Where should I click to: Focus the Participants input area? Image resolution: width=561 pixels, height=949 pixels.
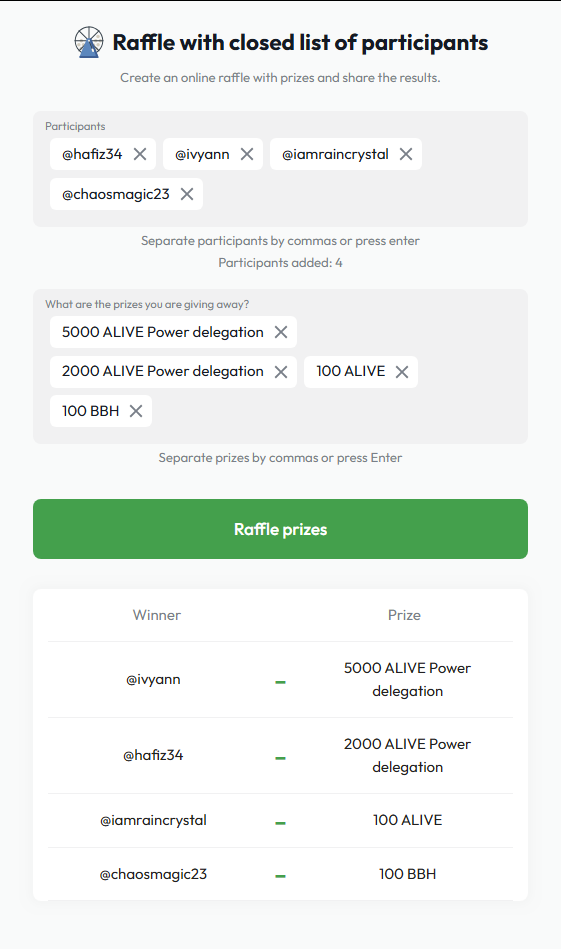click(363, 194)
